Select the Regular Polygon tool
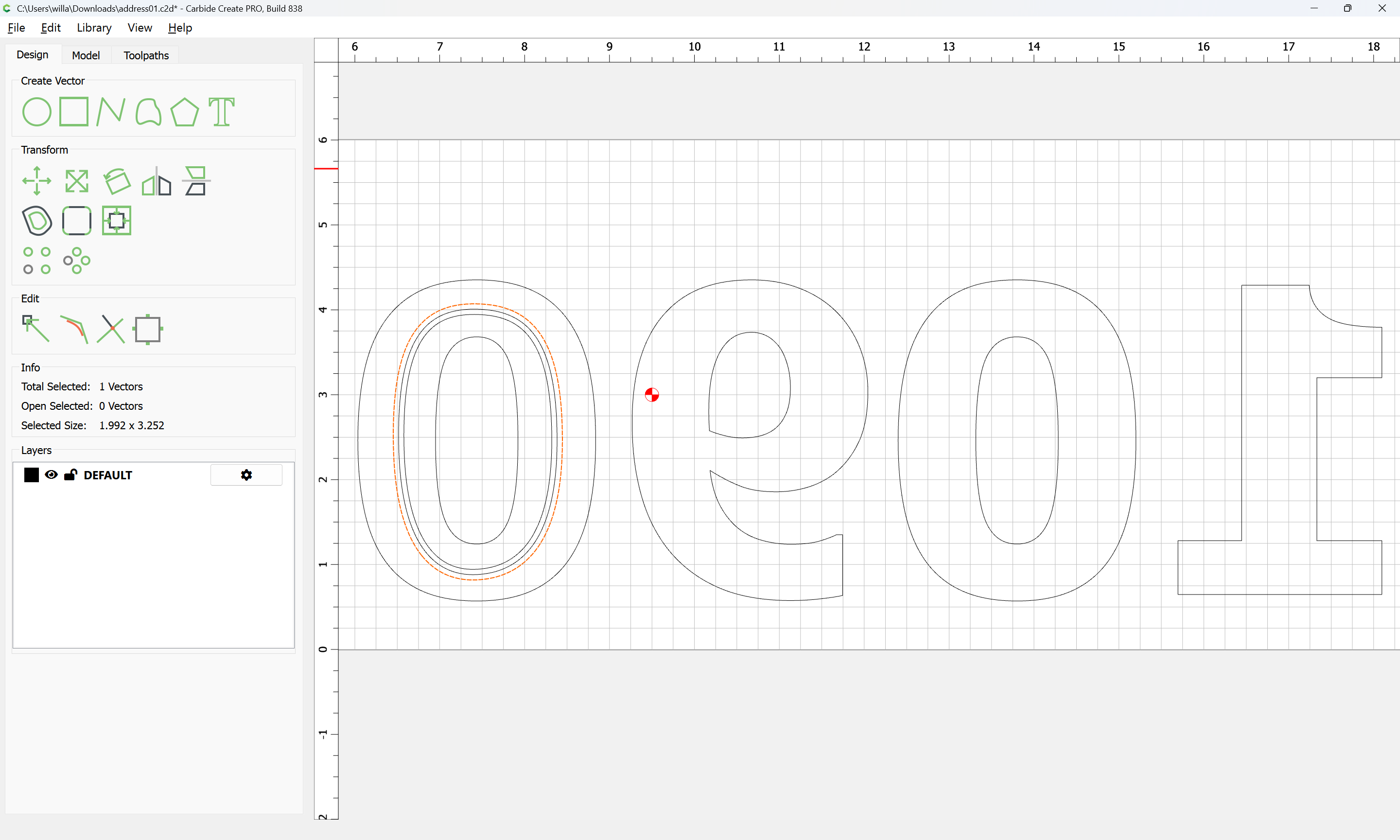The image size is (1400, 840). coord(184,111)
